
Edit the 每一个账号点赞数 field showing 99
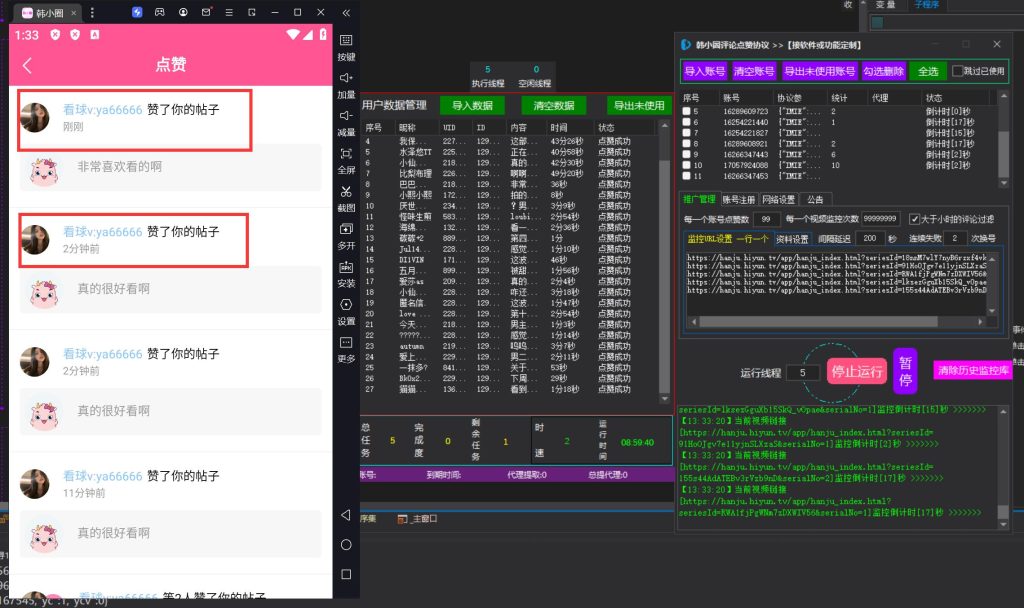[767, 219]
